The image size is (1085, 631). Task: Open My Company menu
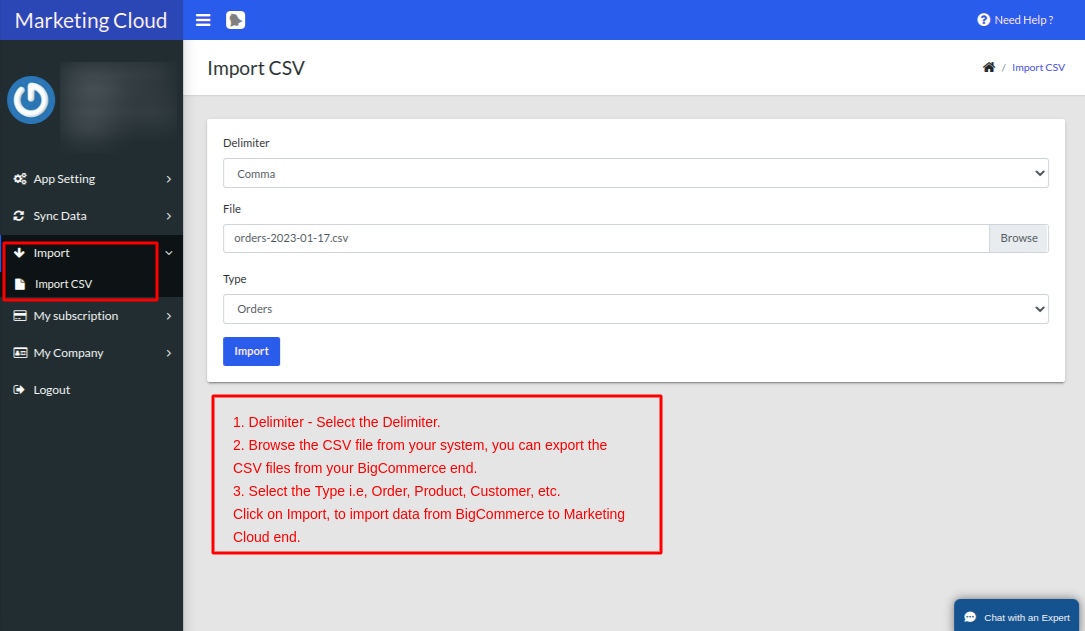pyautogui.click(x=91, y=353)
